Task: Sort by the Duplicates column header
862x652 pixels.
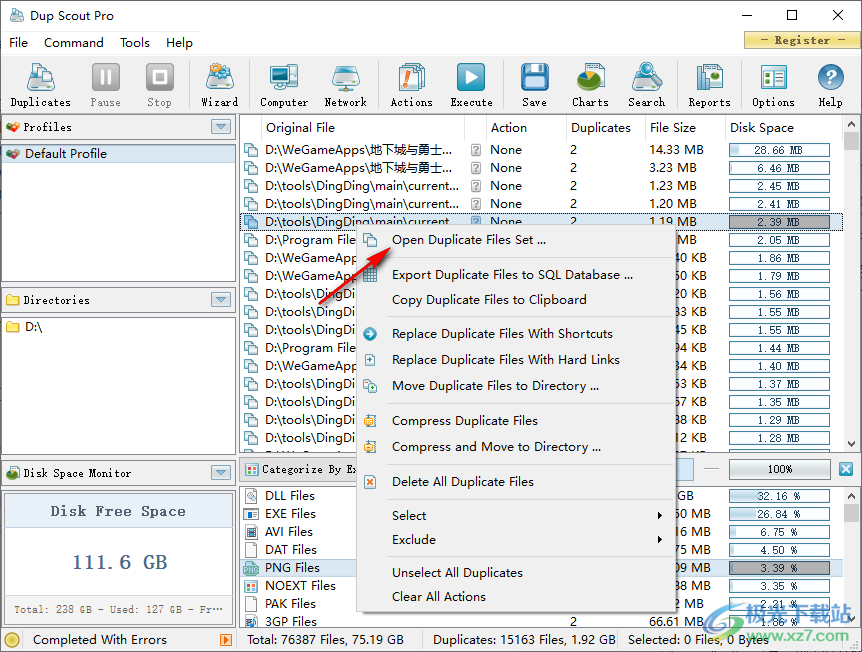Action: 605,128
